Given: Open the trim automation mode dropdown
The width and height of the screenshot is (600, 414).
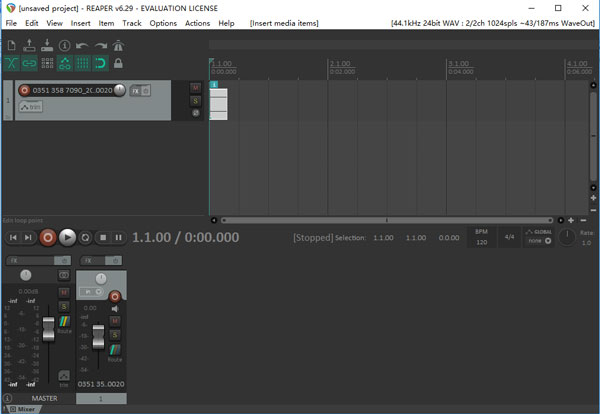Looking at the screenshot, I should (x=36, y=105).
